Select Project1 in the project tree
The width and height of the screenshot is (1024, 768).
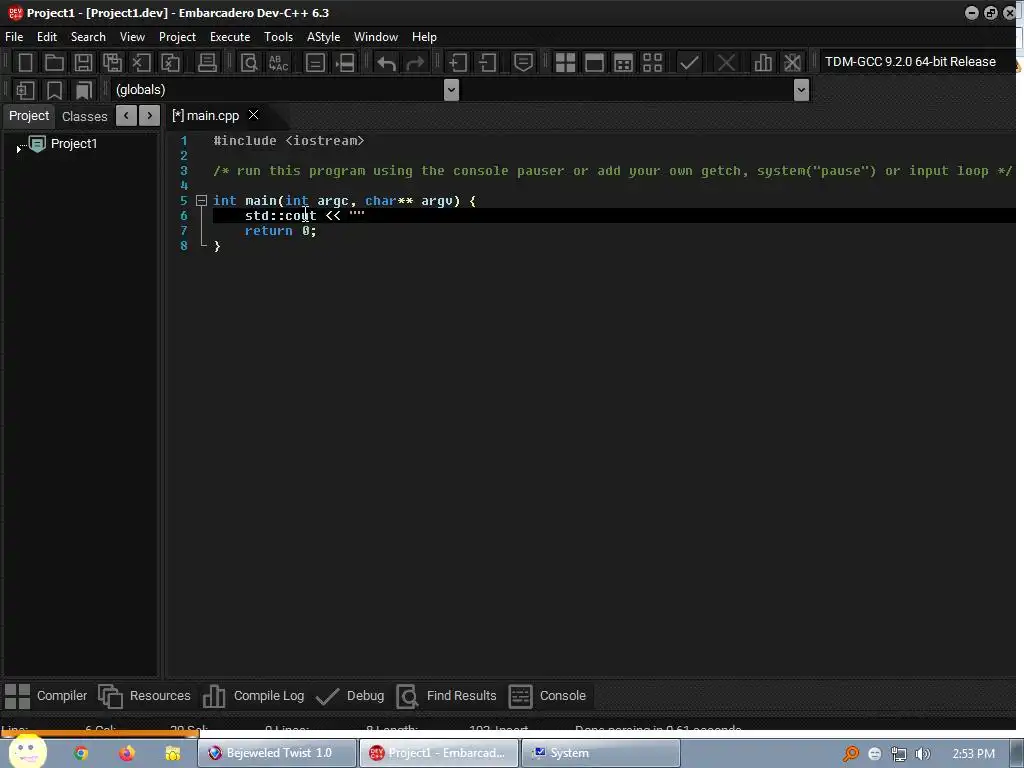point(74,144)
